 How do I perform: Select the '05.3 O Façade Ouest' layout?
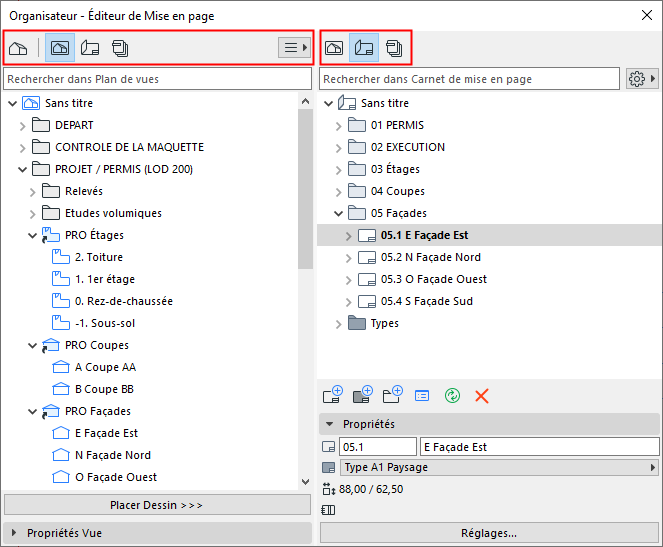[434, 279]
